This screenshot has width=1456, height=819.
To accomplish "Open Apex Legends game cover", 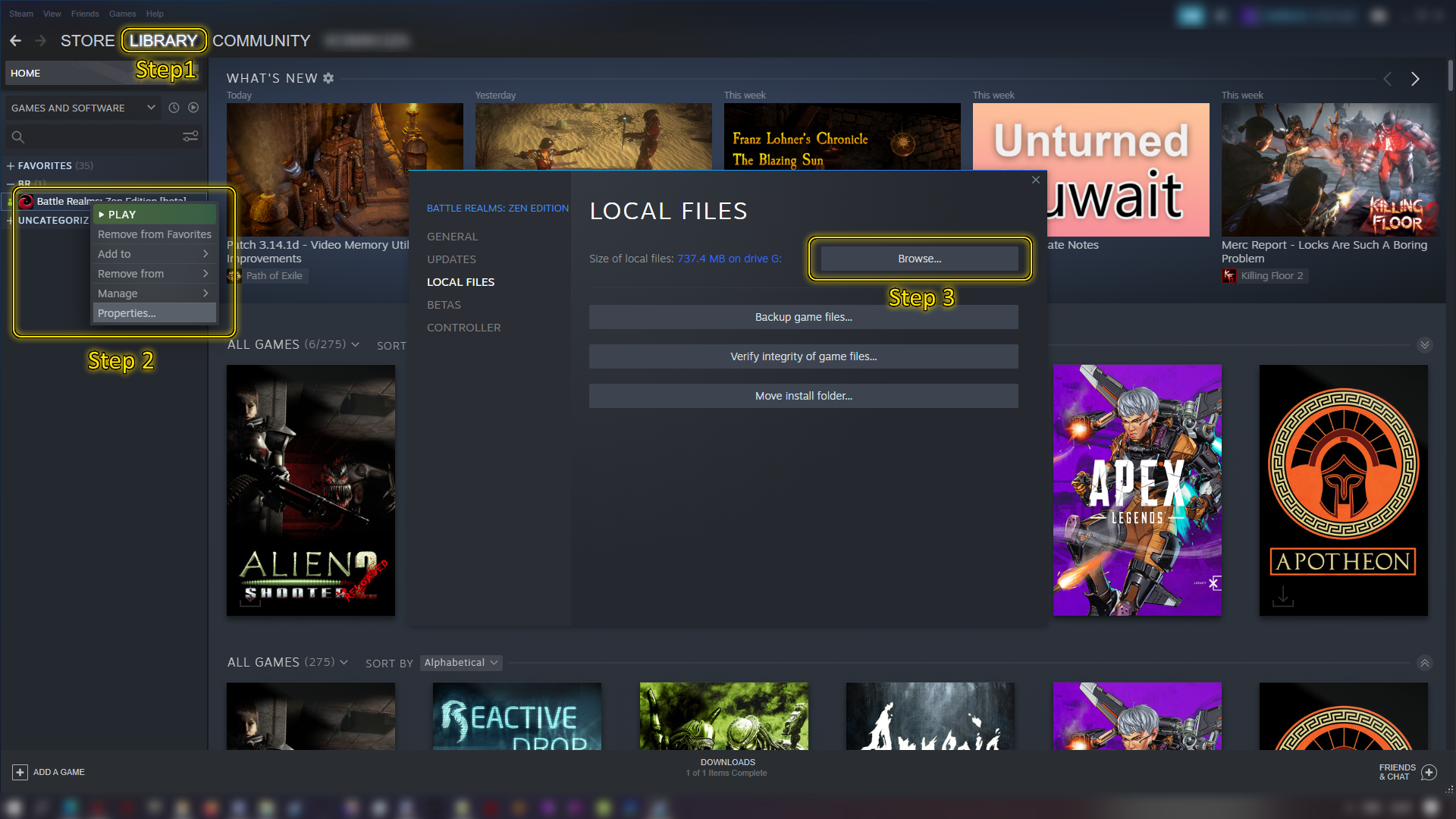I will coord(1137,491).
